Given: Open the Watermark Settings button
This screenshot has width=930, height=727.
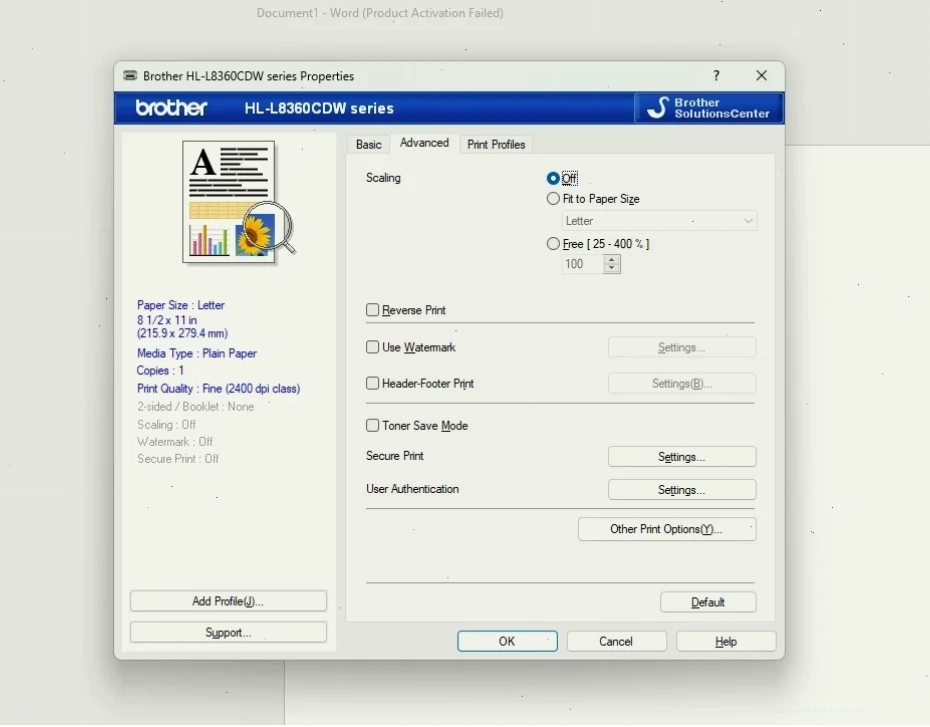Looking at the screenshot, I should [681, 347].
